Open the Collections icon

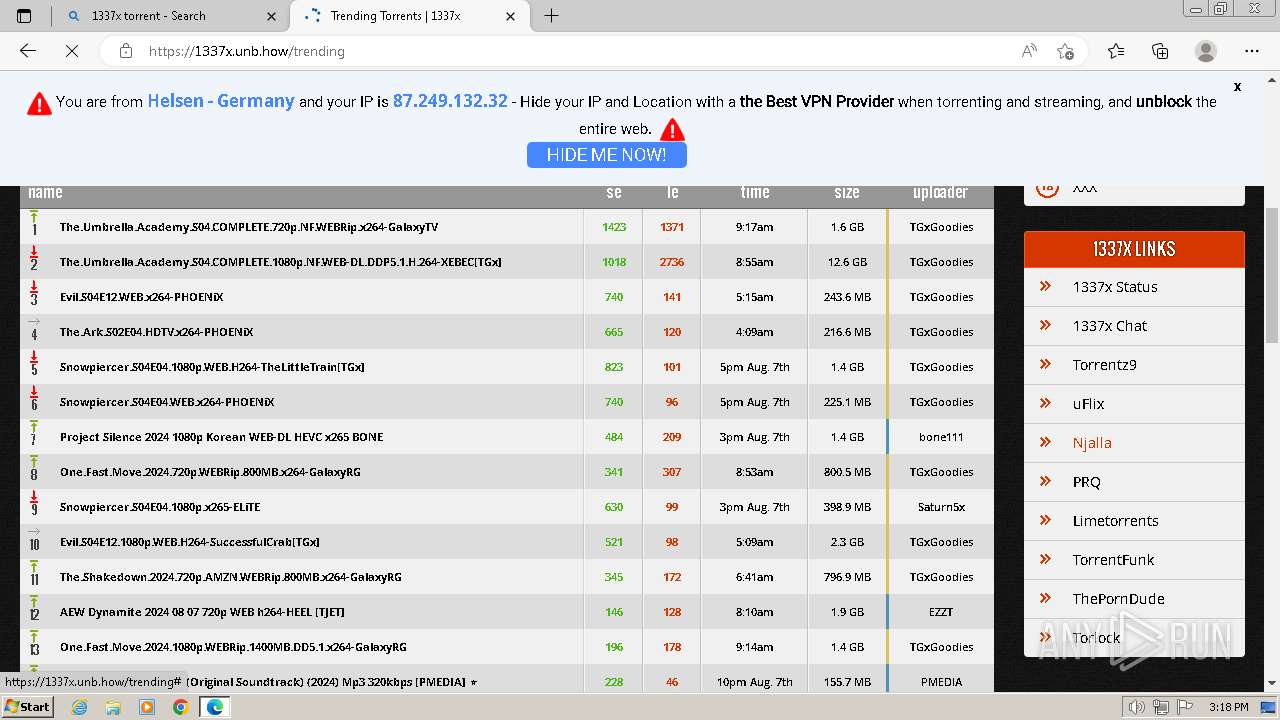1160,51
